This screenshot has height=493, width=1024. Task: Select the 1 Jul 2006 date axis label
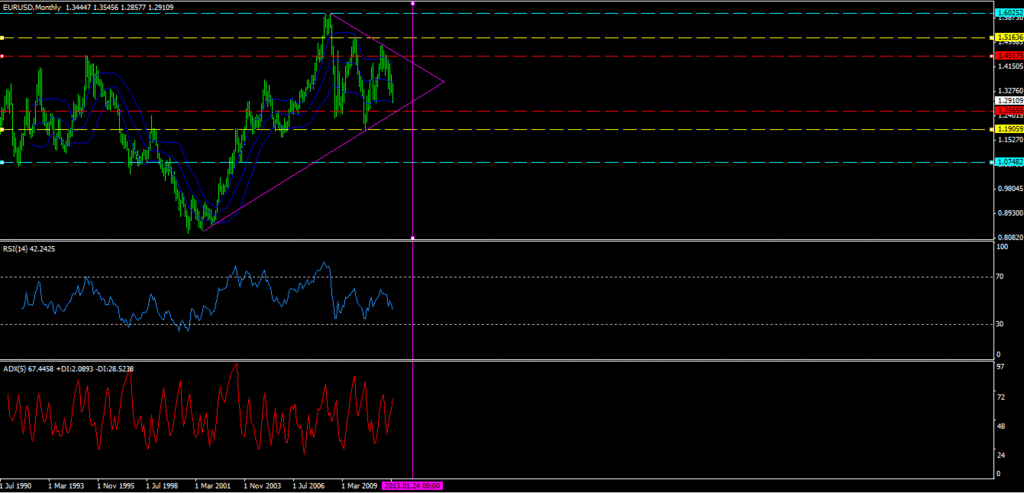point(310,486)
